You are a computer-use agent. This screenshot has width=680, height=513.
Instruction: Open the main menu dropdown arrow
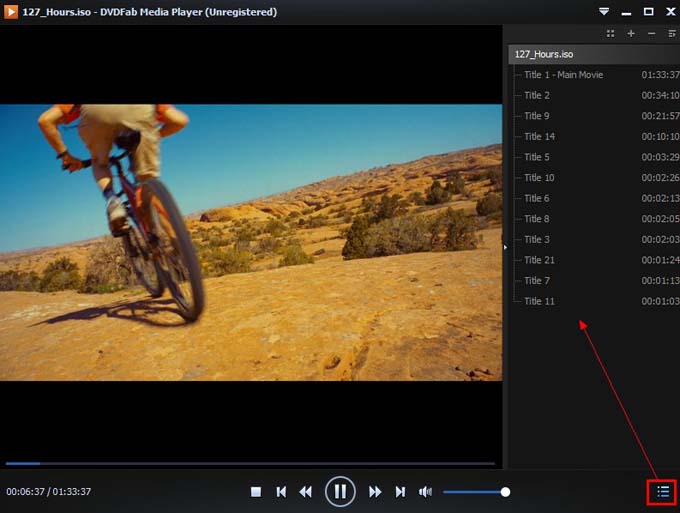[604, 12]
